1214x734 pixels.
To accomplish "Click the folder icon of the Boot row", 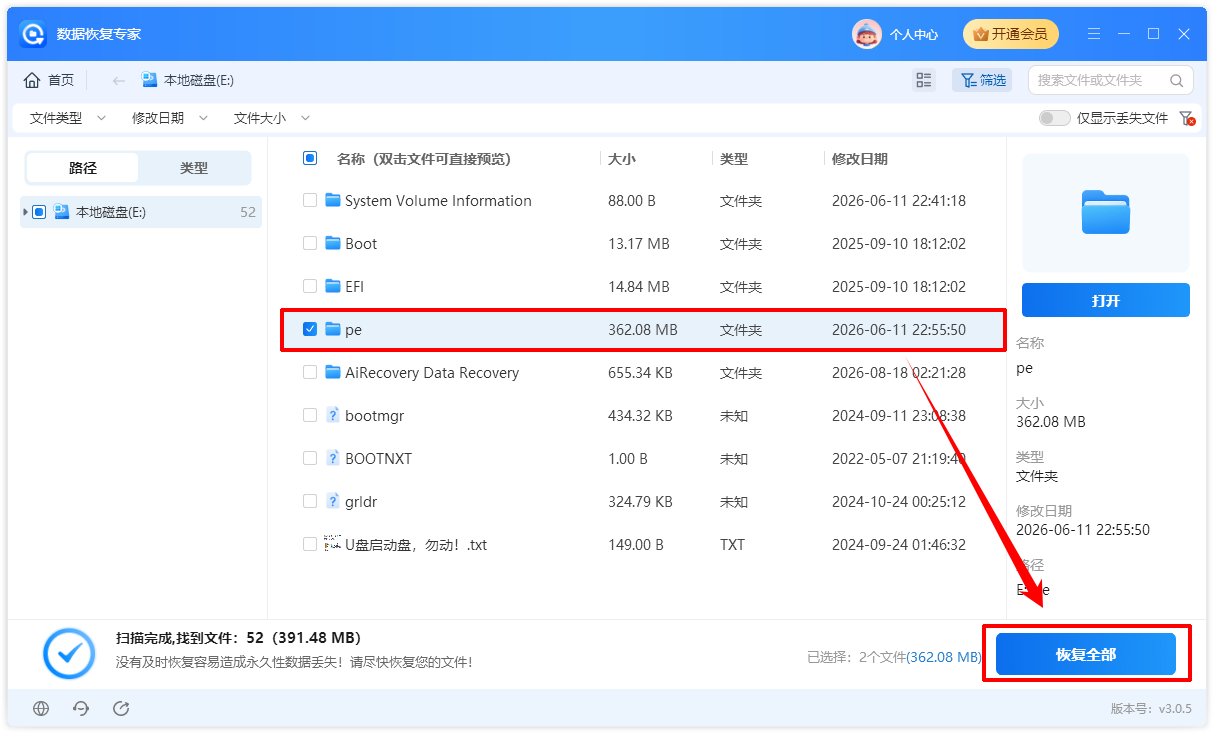I will (333, 243).
